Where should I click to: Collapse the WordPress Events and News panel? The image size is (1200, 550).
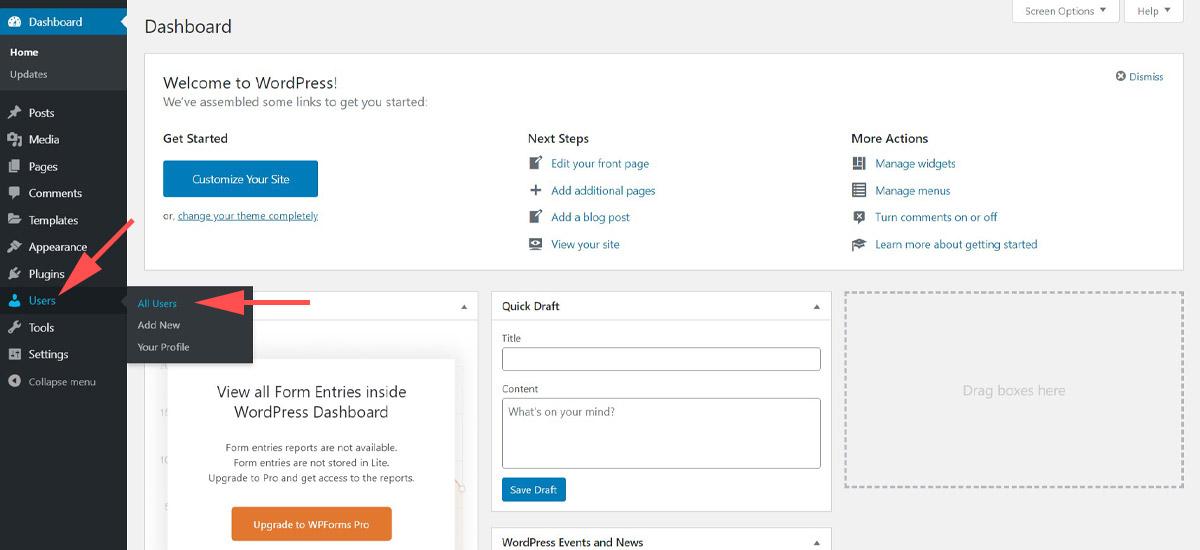pos(816,543)
